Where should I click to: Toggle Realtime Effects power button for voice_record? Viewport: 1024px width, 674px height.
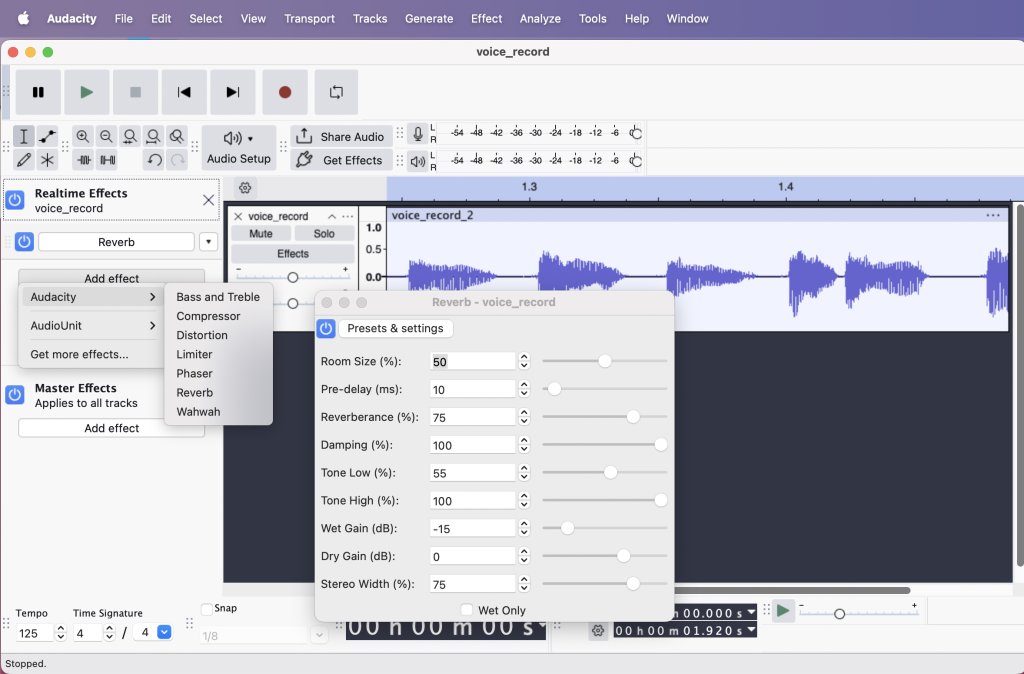tap(15, 201)
